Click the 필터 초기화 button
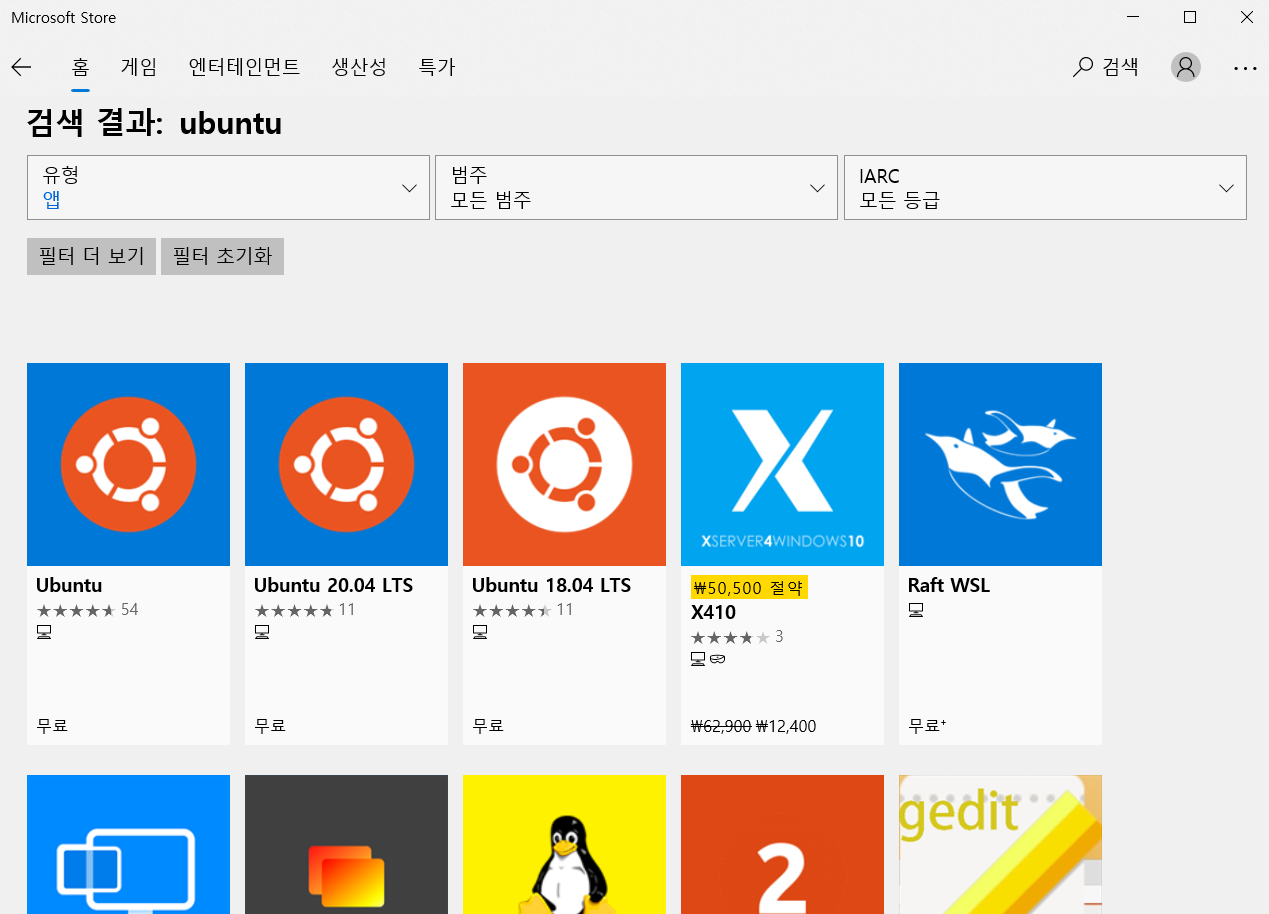Image resolution: width=1269 pixels, height=914 pixels. tap(222, 256)
